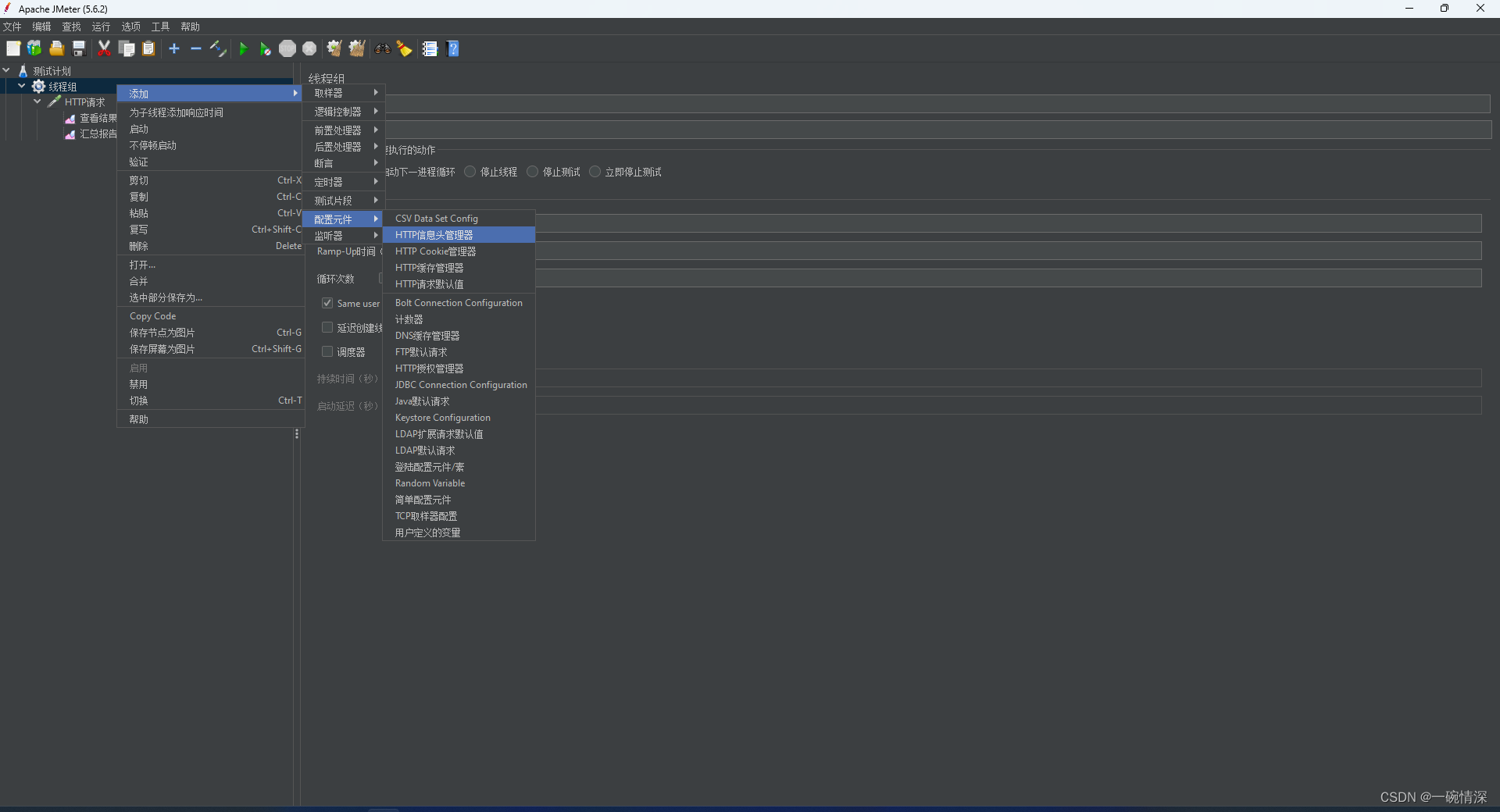Choose CSV Data Set Config entry
The height and width of the screenshot is (812, 1500).
coord(459,219)
